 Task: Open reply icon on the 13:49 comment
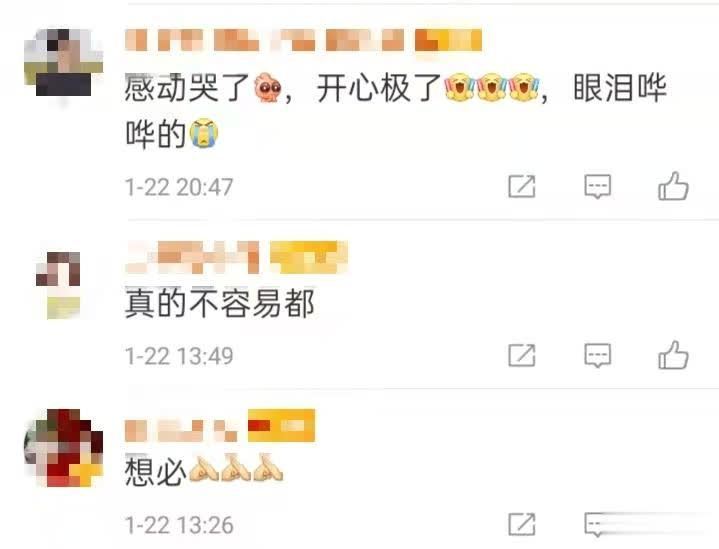coord(597,355)
